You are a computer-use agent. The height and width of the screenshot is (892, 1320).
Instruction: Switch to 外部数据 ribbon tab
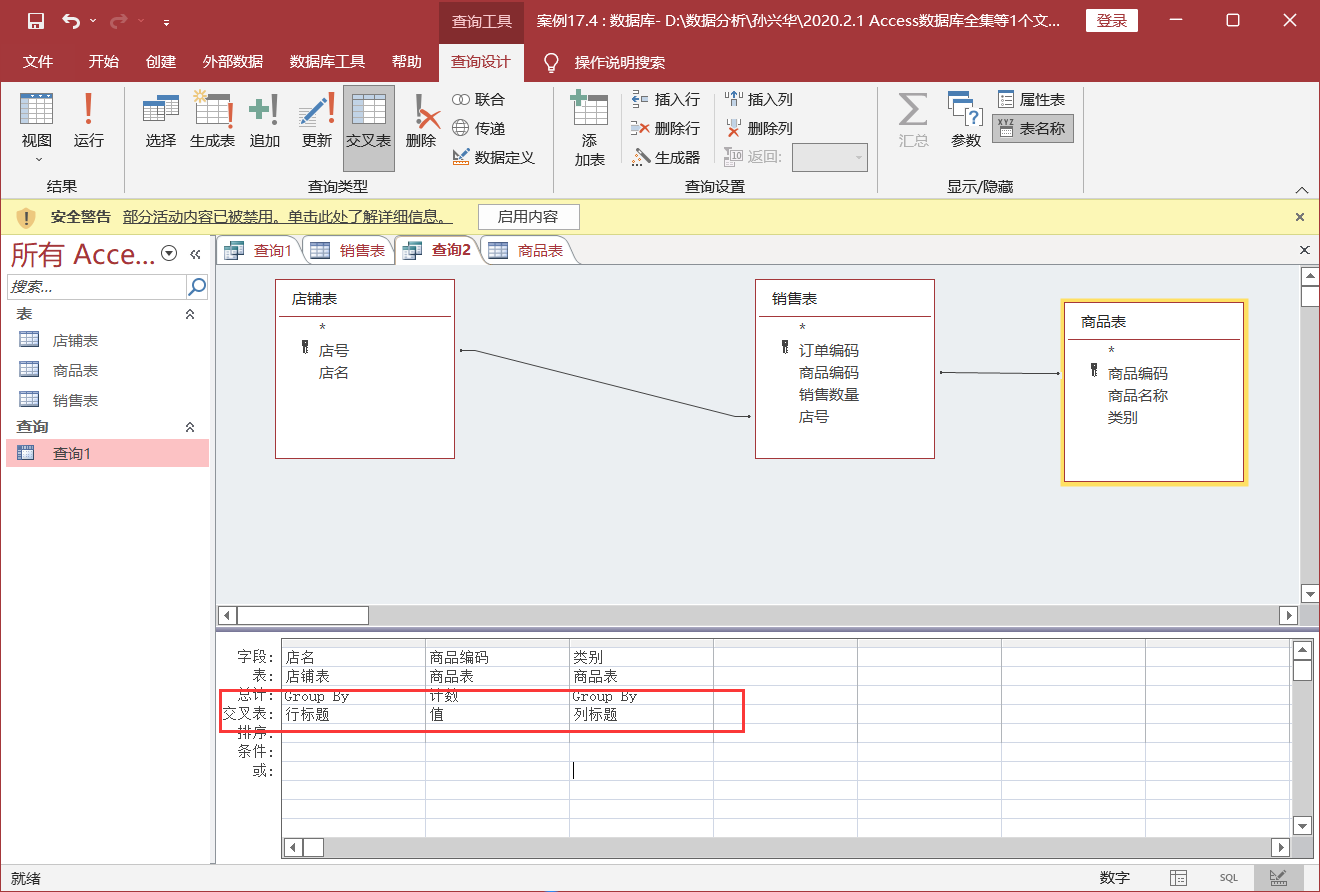pyautogui.click(x=233, y=62)
